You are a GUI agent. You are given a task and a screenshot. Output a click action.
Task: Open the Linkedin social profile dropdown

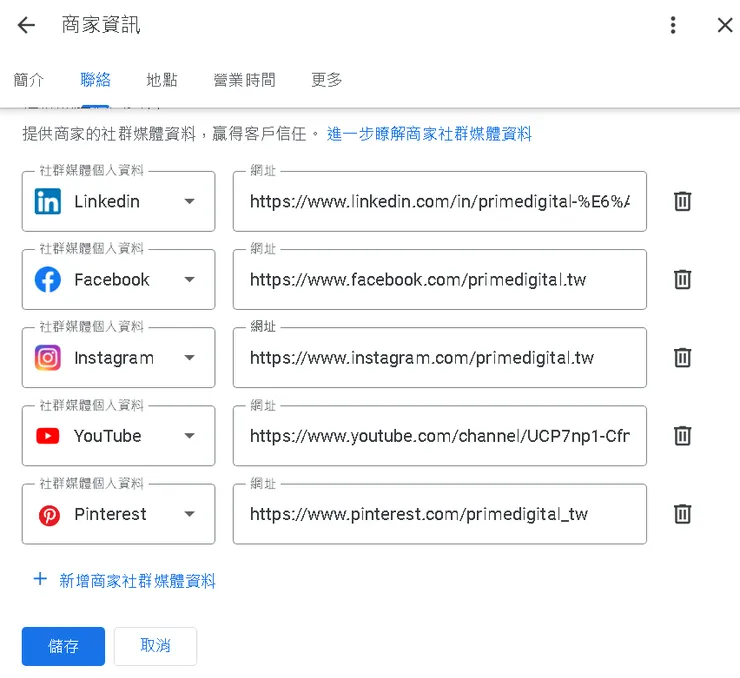click(118, 201)
